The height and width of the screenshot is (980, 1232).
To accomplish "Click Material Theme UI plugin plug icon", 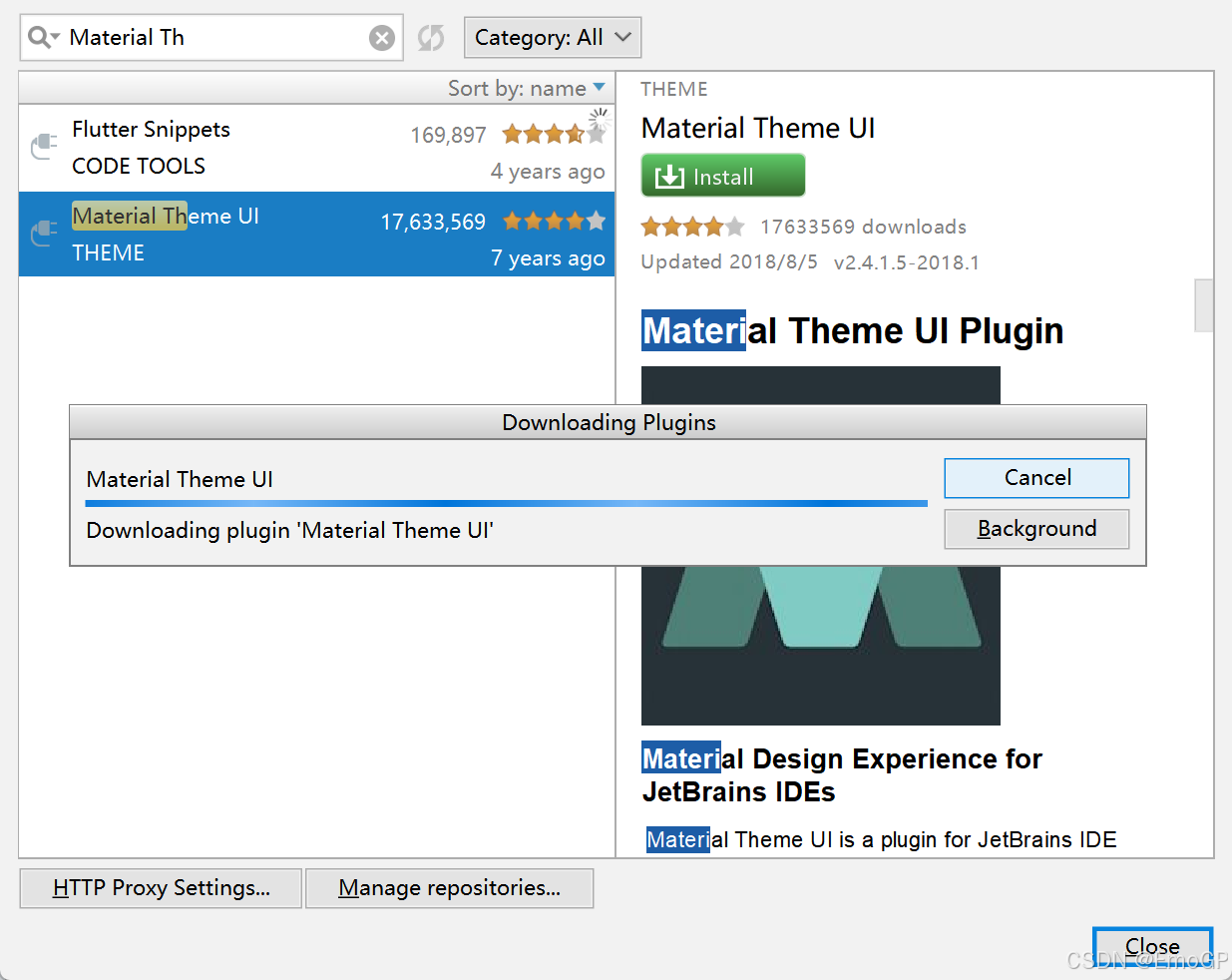I will pos(44,234).
